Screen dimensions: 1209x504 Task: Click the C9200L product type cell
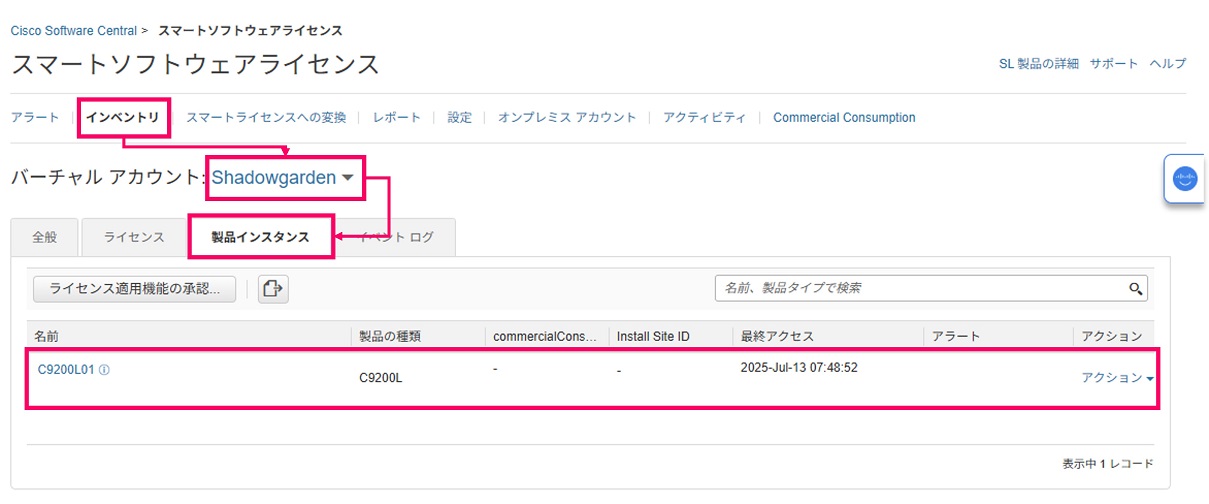click(382, 379)
